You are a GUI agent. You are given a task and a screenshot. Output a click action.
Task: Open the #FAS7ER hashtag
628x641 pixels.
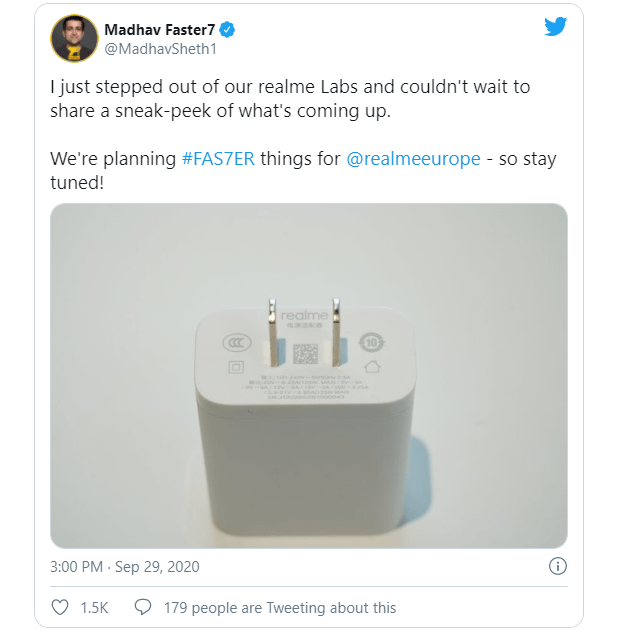(x=218, y=159)
